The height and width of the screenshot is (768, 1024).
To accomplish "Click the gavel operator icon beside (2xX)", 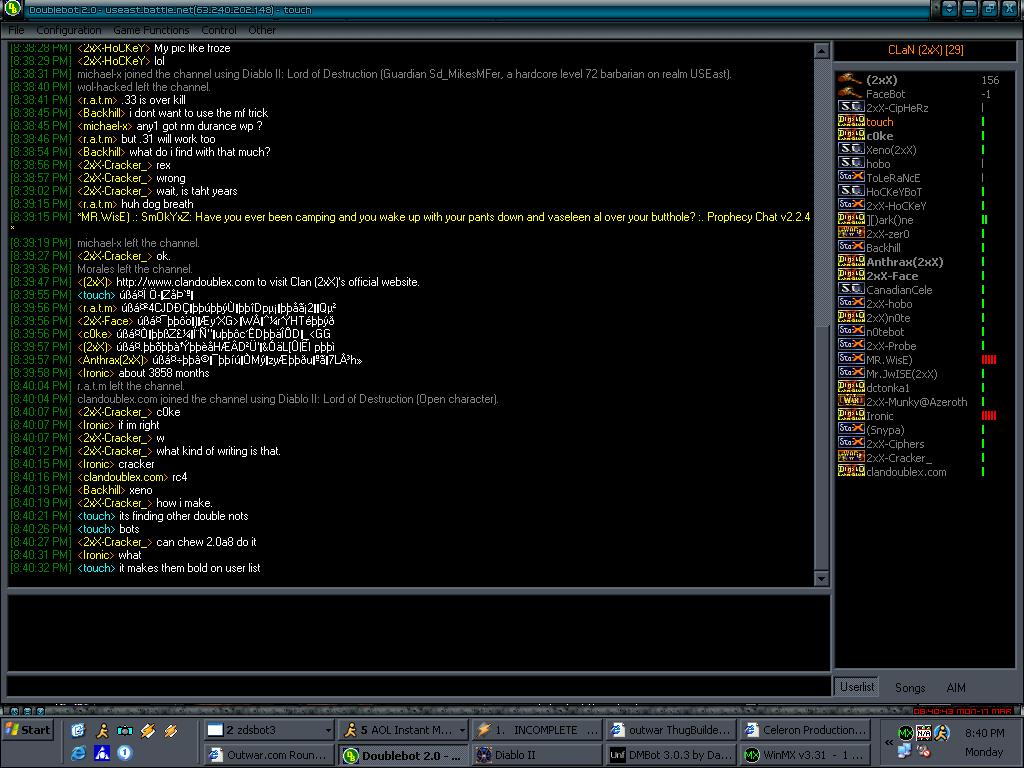I will coord(850,79).
